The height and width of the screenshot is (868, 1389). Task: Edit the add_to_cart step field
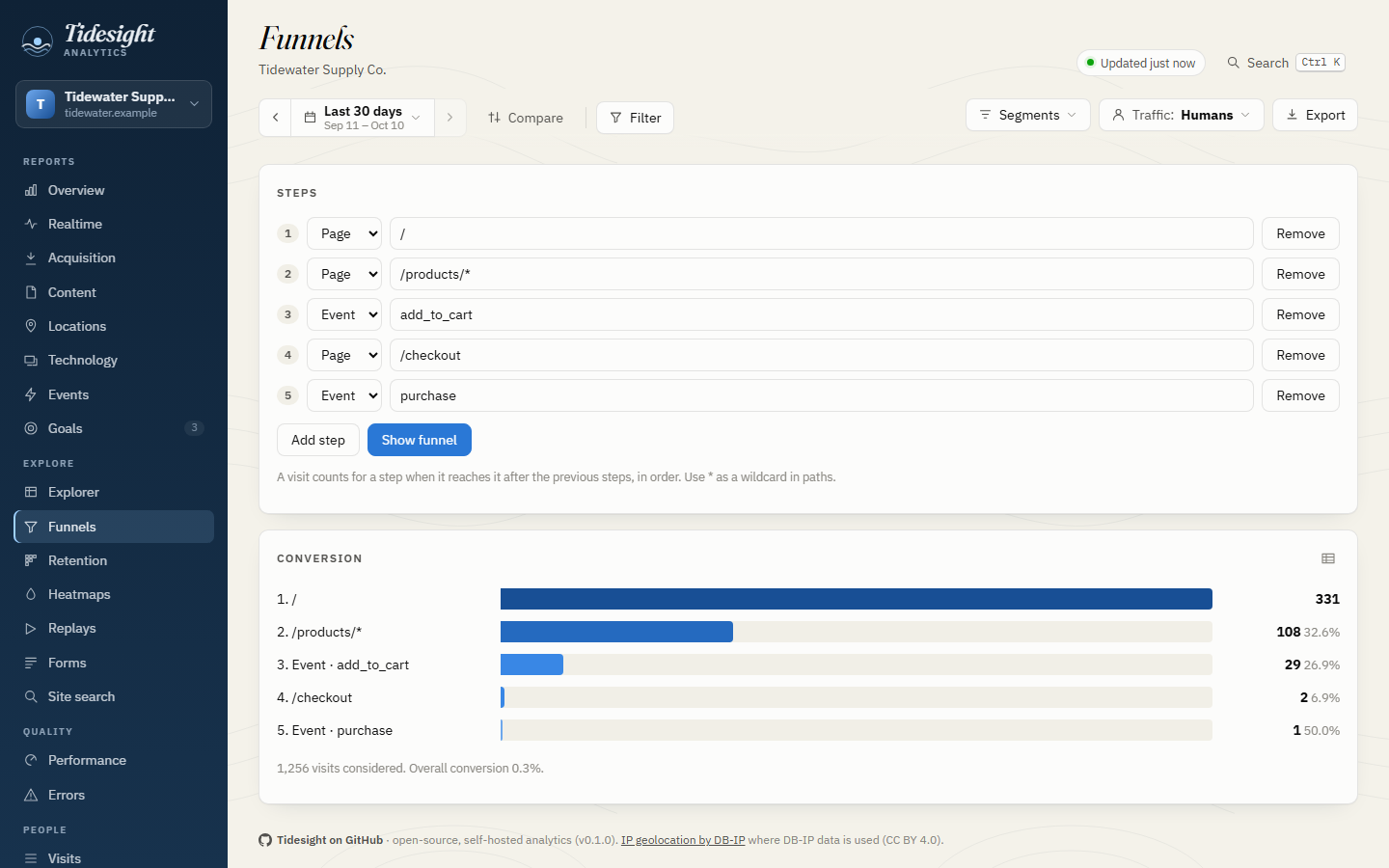tap(822, 314)
